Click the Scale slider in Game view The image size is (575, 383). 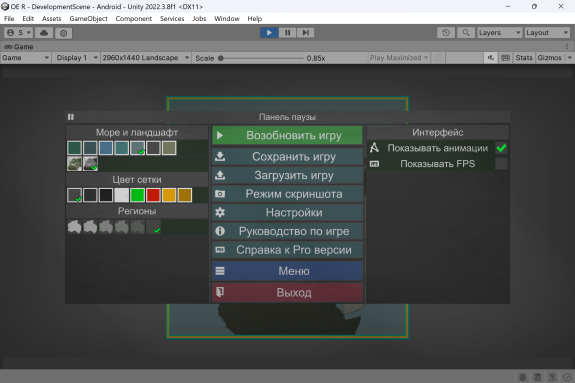tap(262, 58)
